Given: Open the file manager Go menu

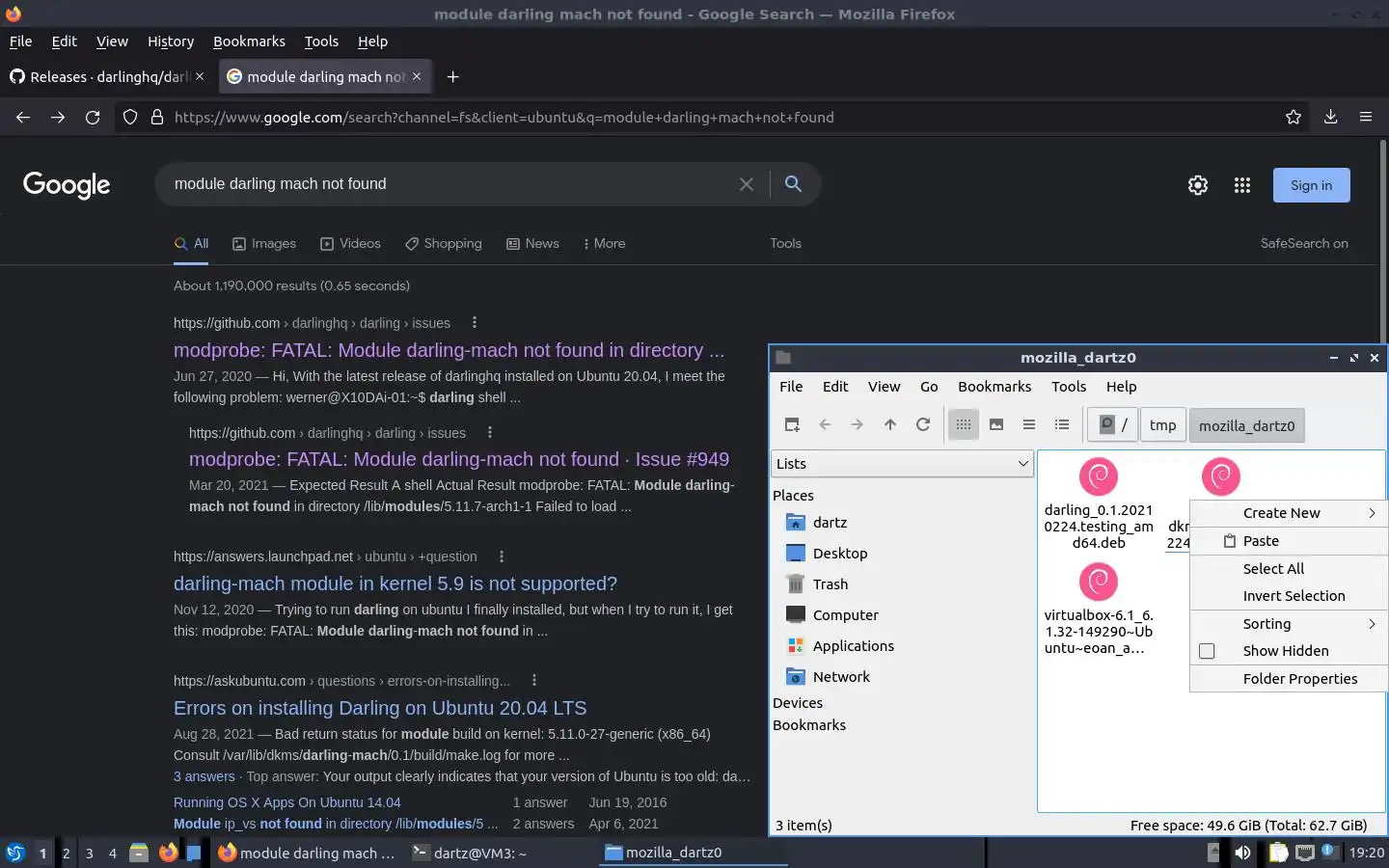Looking at the screenshot, I should 929,387.
